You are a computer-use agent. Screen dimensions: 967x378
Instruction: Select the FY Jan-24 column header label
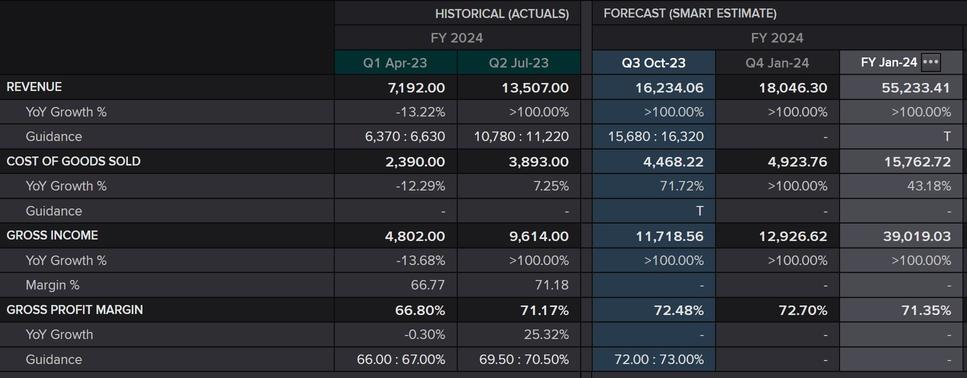click(889, 63)
